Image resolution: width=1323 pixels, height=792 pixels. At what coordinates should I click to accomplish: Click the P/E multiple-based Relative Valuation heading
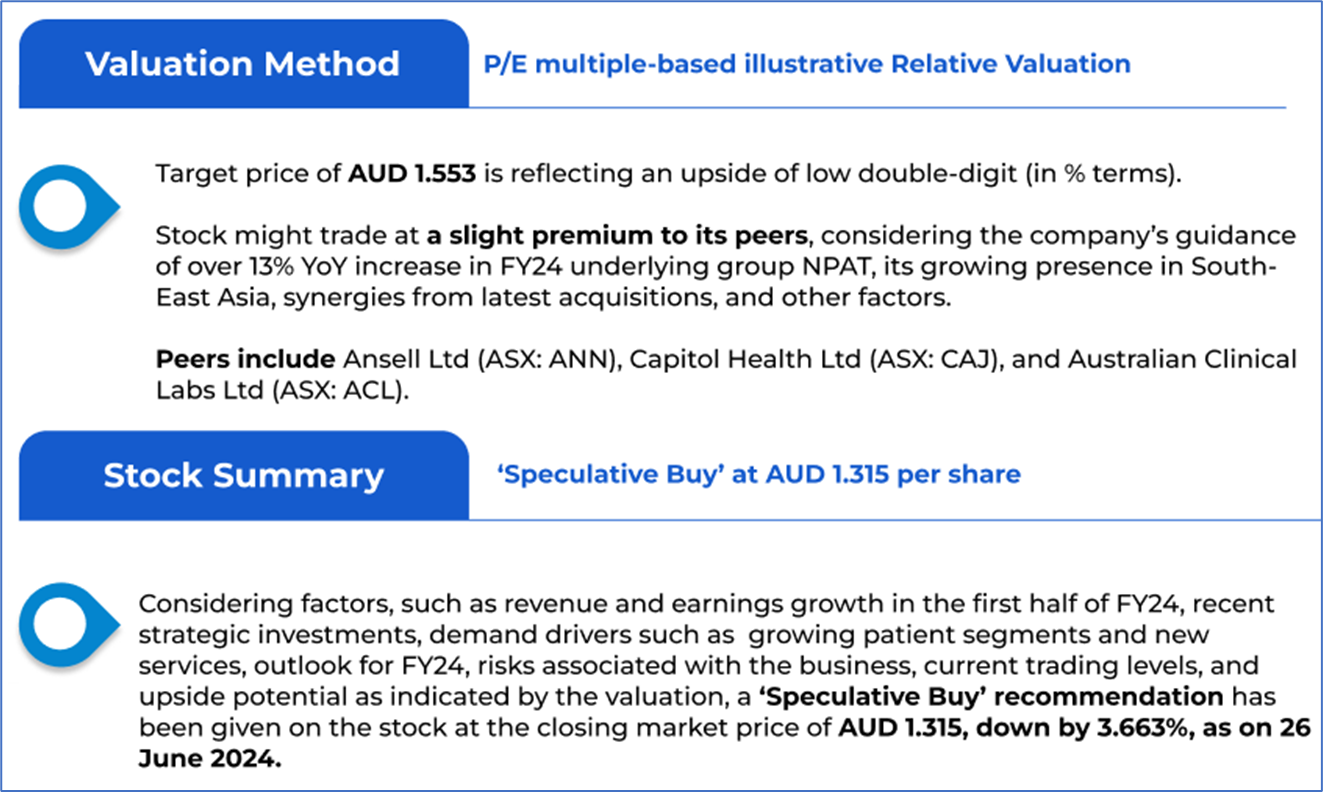click(x=807, y=64)
